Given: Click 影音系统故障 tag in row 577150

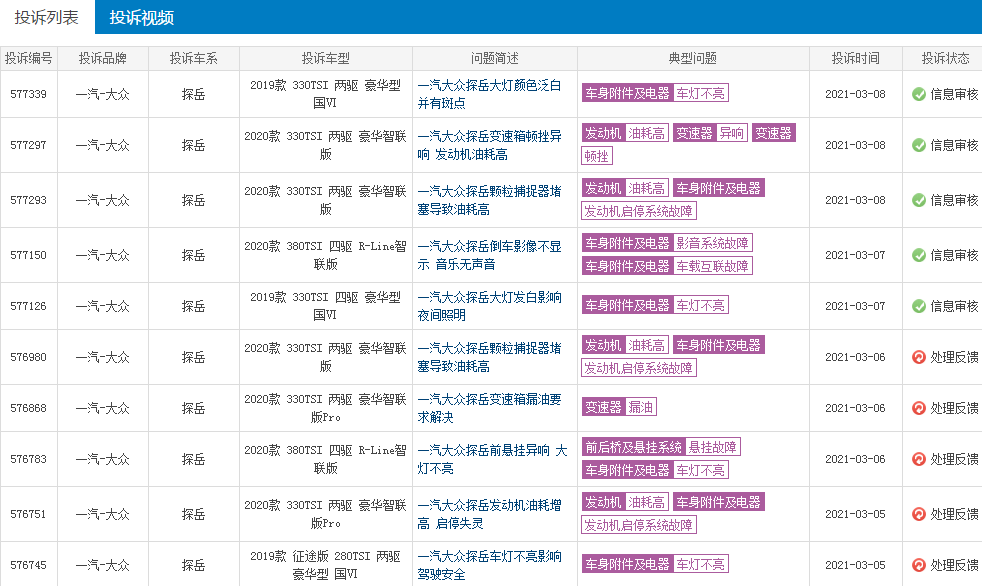Looking at the screenshot, I should (x=713, y=243).
